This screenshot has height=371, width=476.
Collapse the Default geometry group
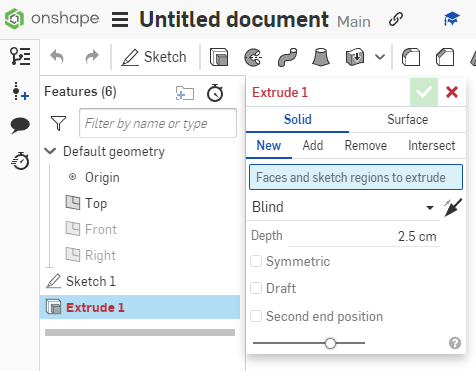[x=50, y=151]
